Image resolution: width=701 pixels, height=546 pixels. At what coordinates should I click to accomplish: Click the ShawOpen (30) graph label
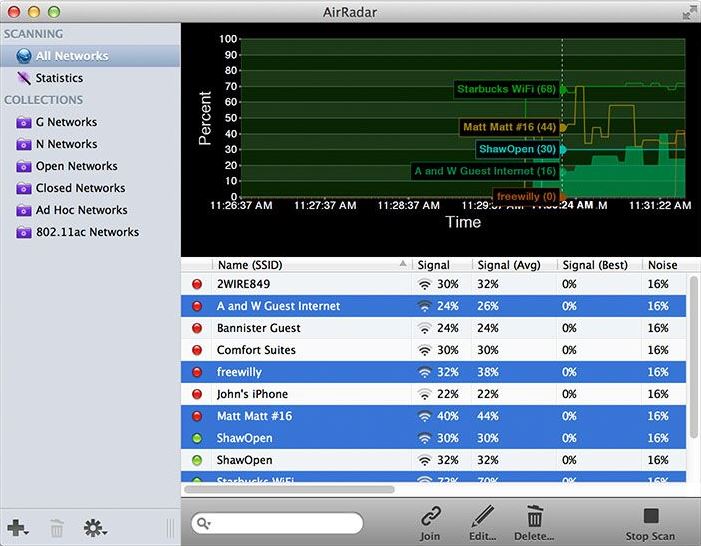517,149
